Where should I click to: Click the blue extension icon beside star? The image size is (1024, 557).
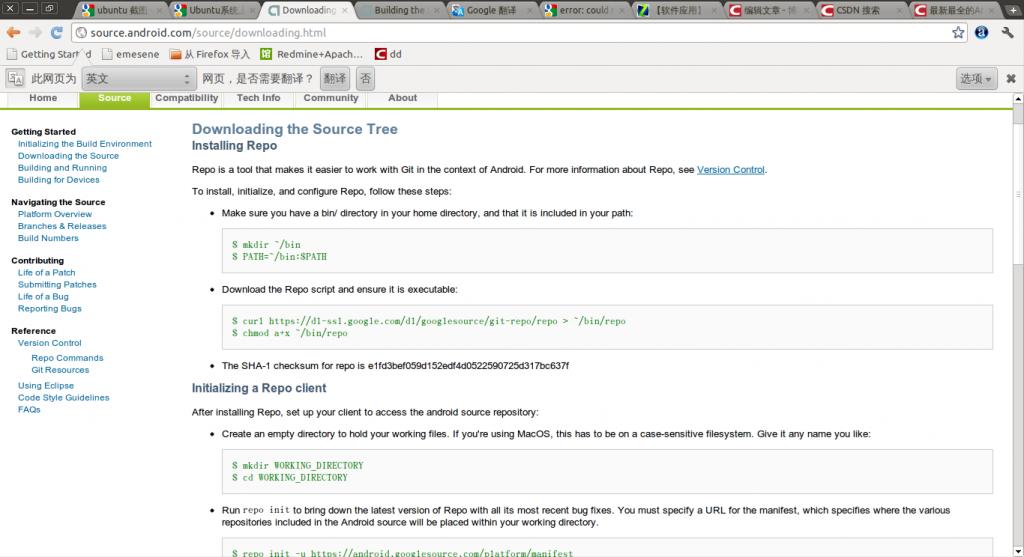[x=981, y=33]
